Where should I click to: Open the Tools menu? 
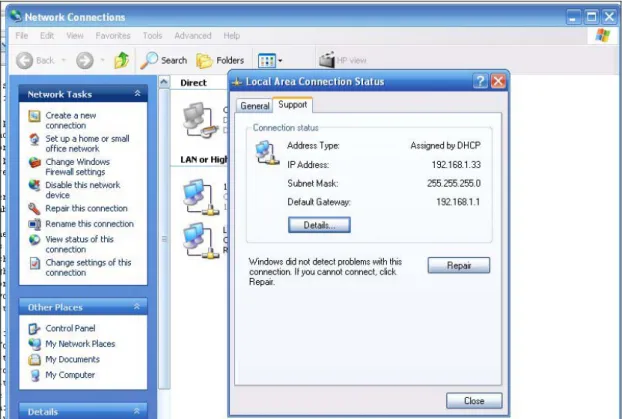(x=153, y=36)
